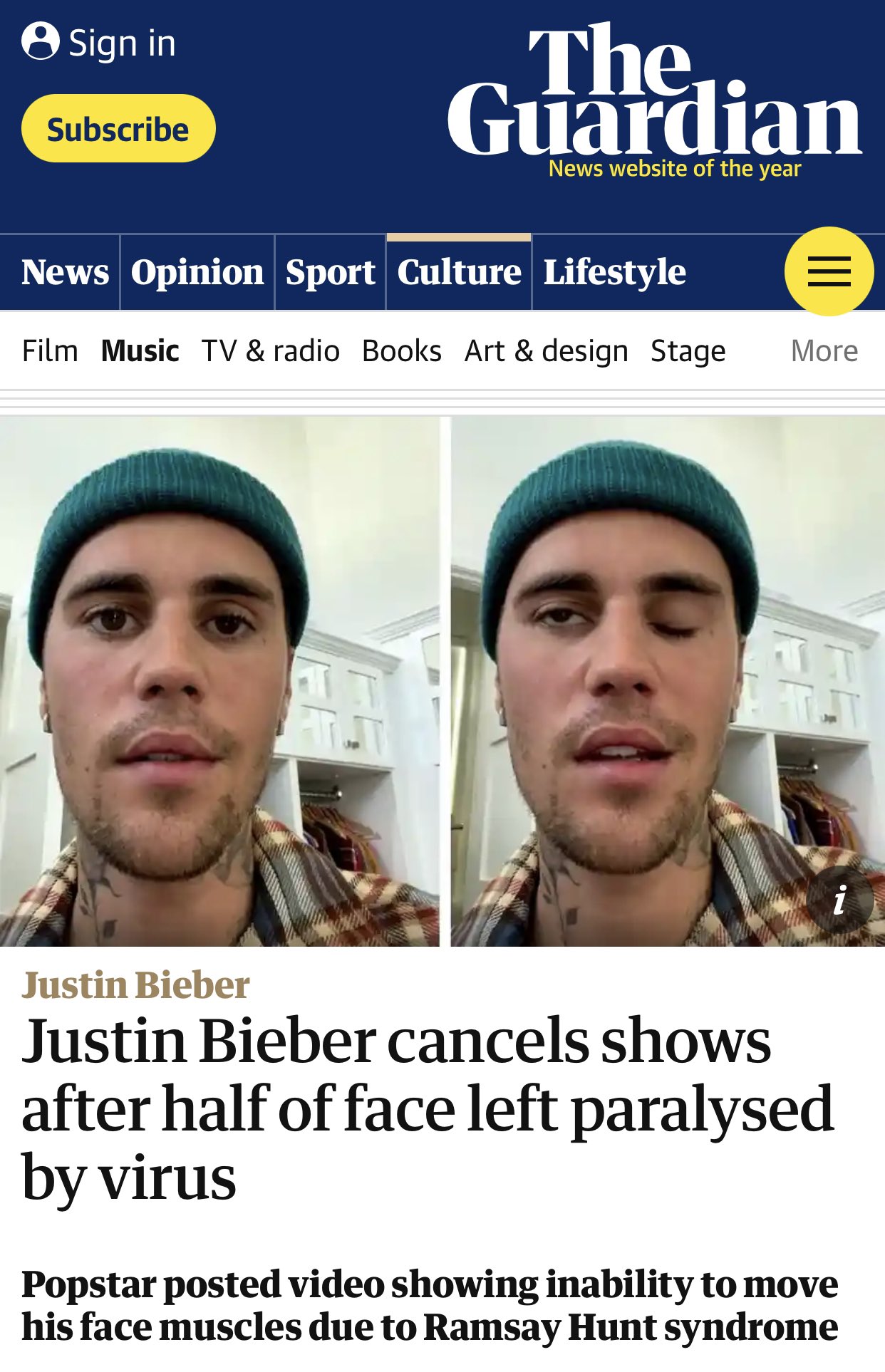Open the Art & design subsection
Viewport: 885px width, 1372px height.
(547, 351)
